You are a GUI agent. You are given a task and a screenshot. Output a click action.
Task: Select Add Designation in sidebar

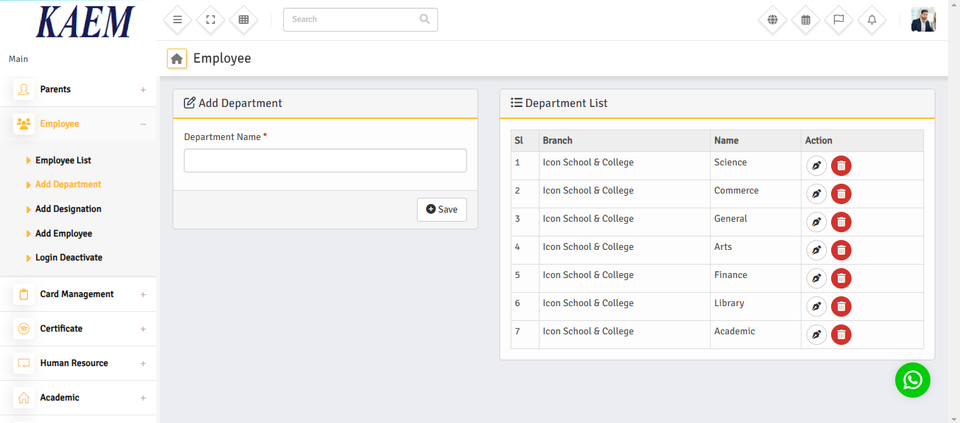coord(68,209)
